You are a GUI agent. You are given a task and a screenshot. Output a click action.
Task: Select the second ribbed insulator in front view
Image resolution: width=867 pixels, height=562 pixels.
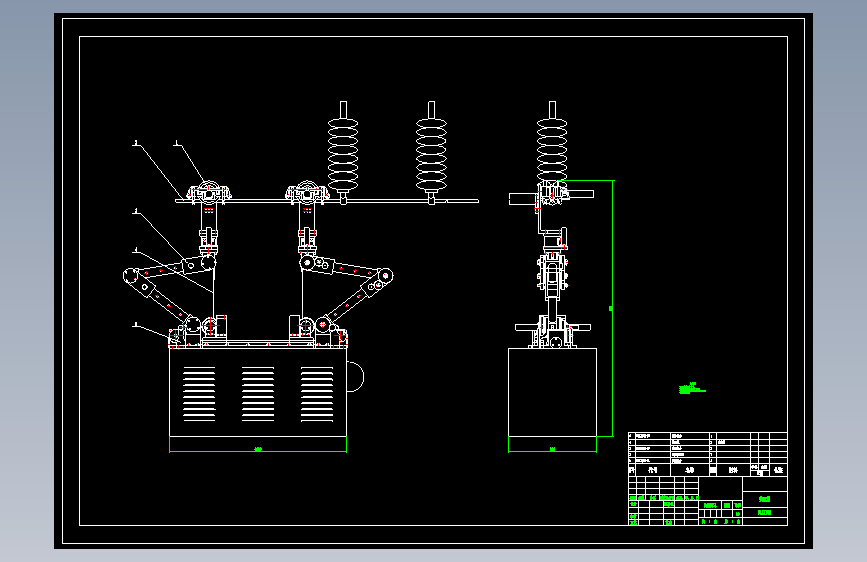coord(431,152)
